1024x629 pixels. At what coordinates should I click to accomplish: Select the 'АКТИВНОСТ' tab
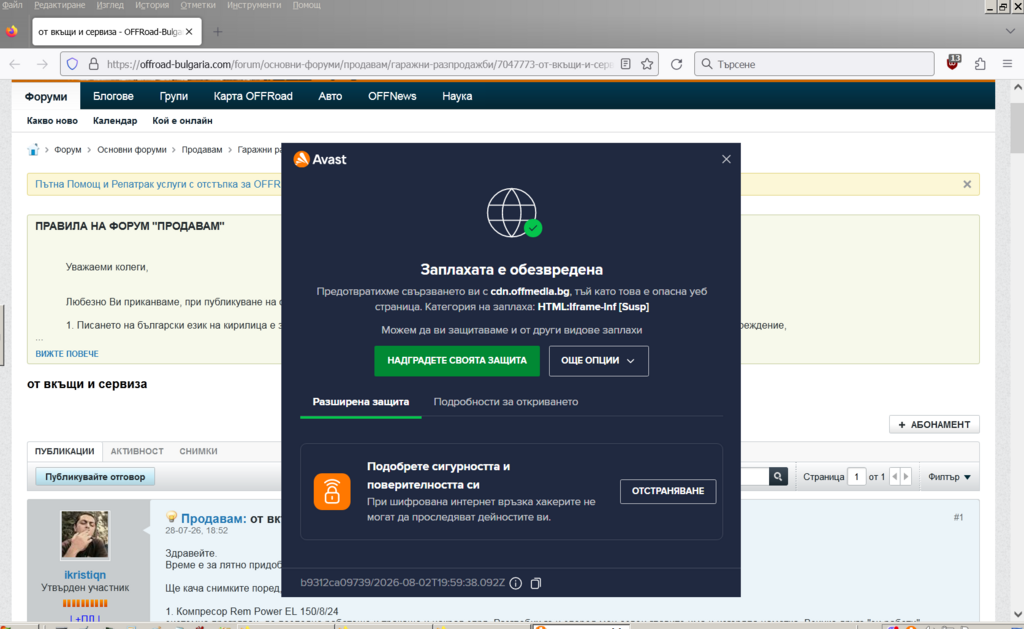click(x=137, y=451)
